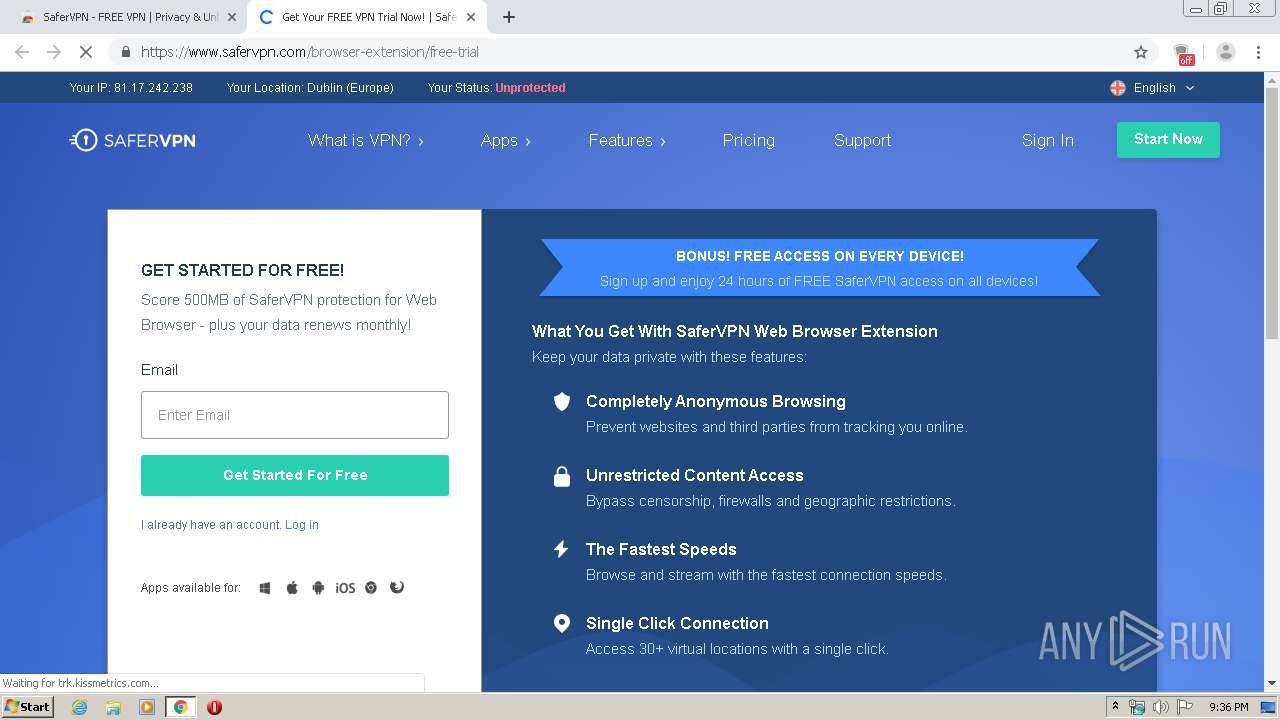1280x720 pixels.
Task: Click the Chrome browser platform icon
Action: (x=371, y=588)
